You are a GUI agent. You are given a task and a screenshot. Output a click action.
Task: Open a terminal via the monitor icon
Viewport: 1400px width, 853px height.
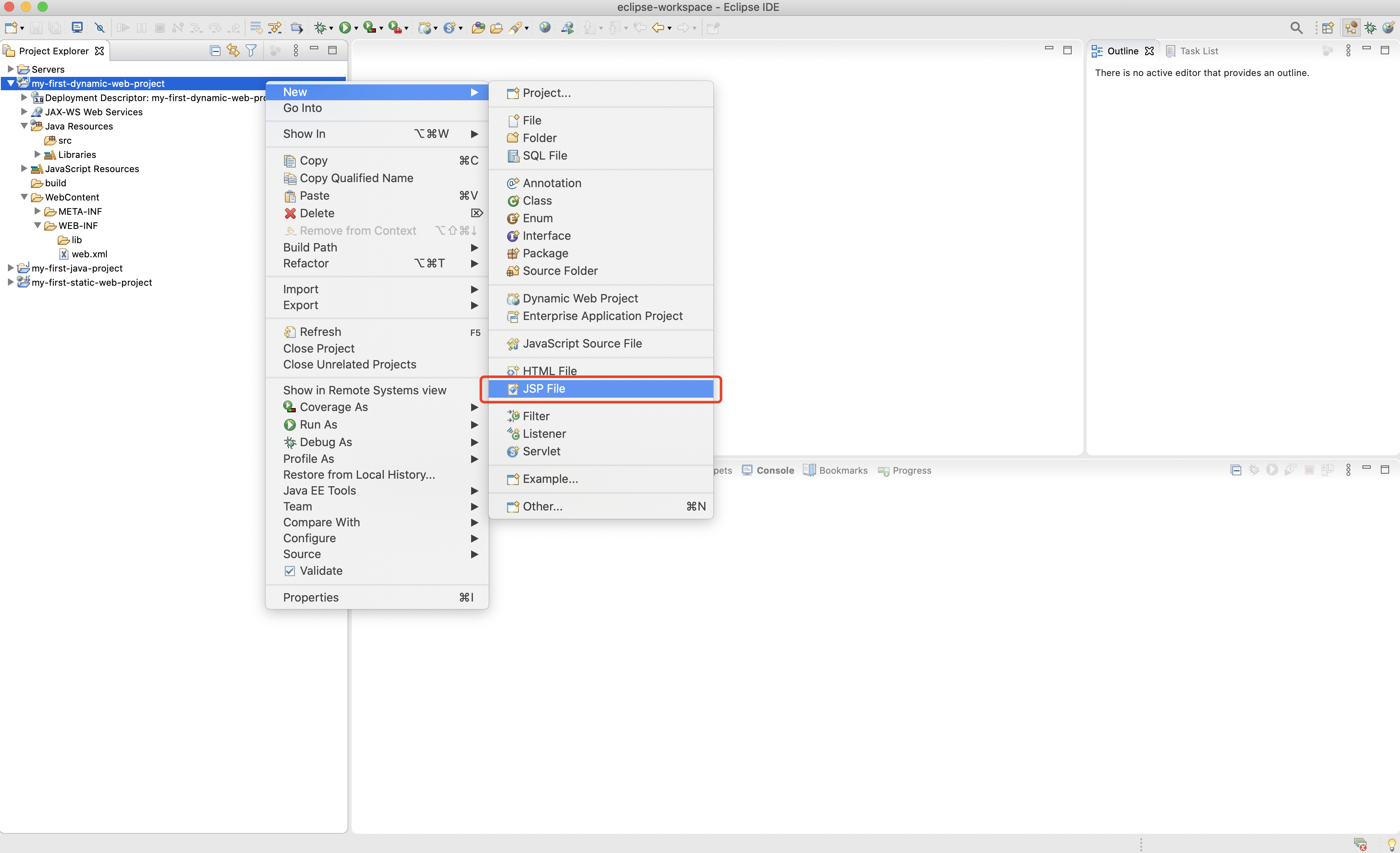pos(77,27)
